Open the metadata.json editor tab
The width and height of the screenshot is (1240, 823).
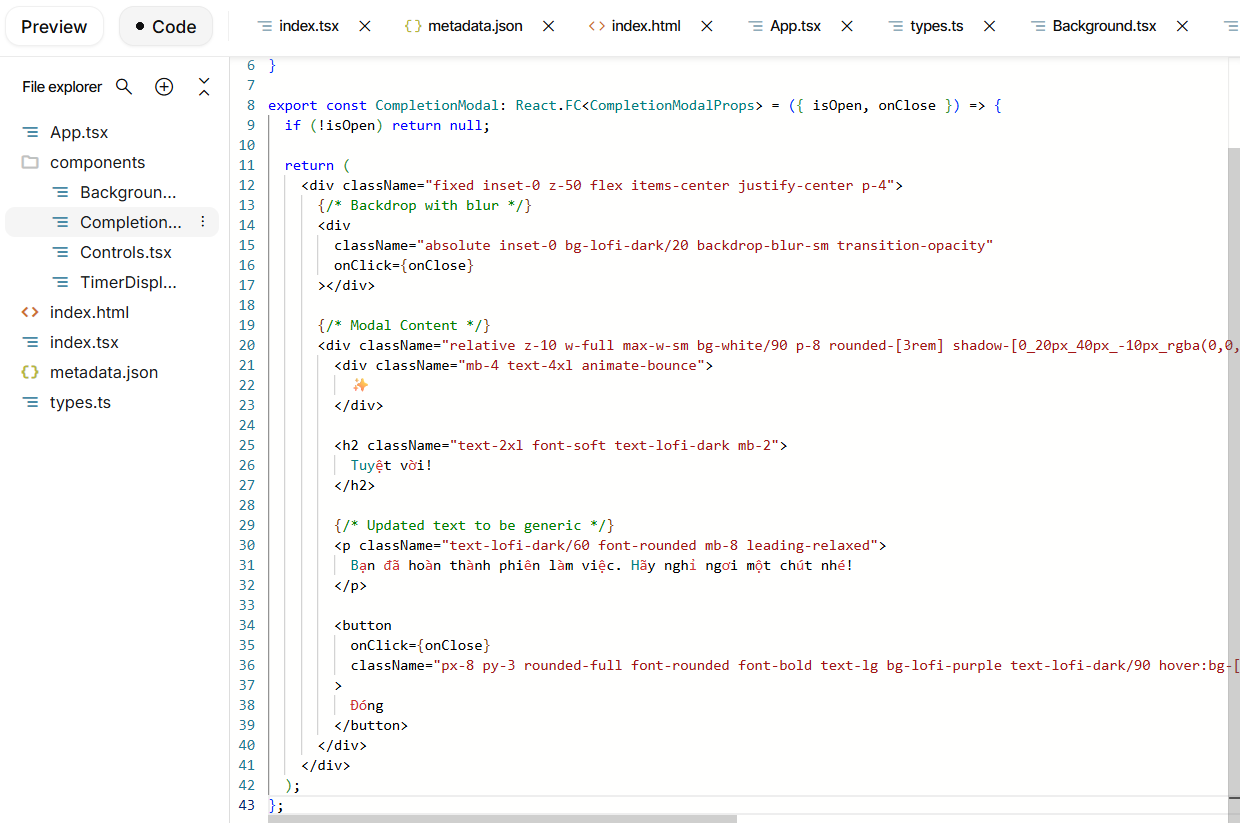click(x=475, y=26)
